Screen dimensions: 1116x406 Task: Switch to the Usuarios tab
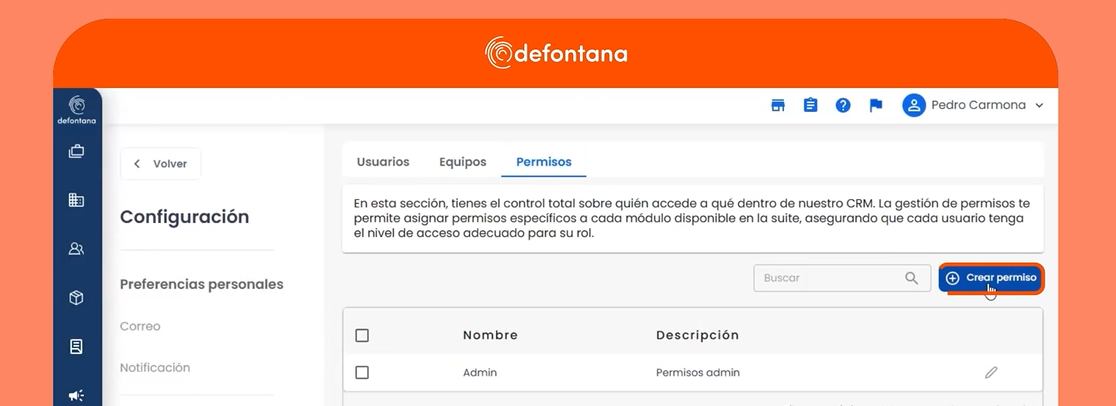pos(383,162)
